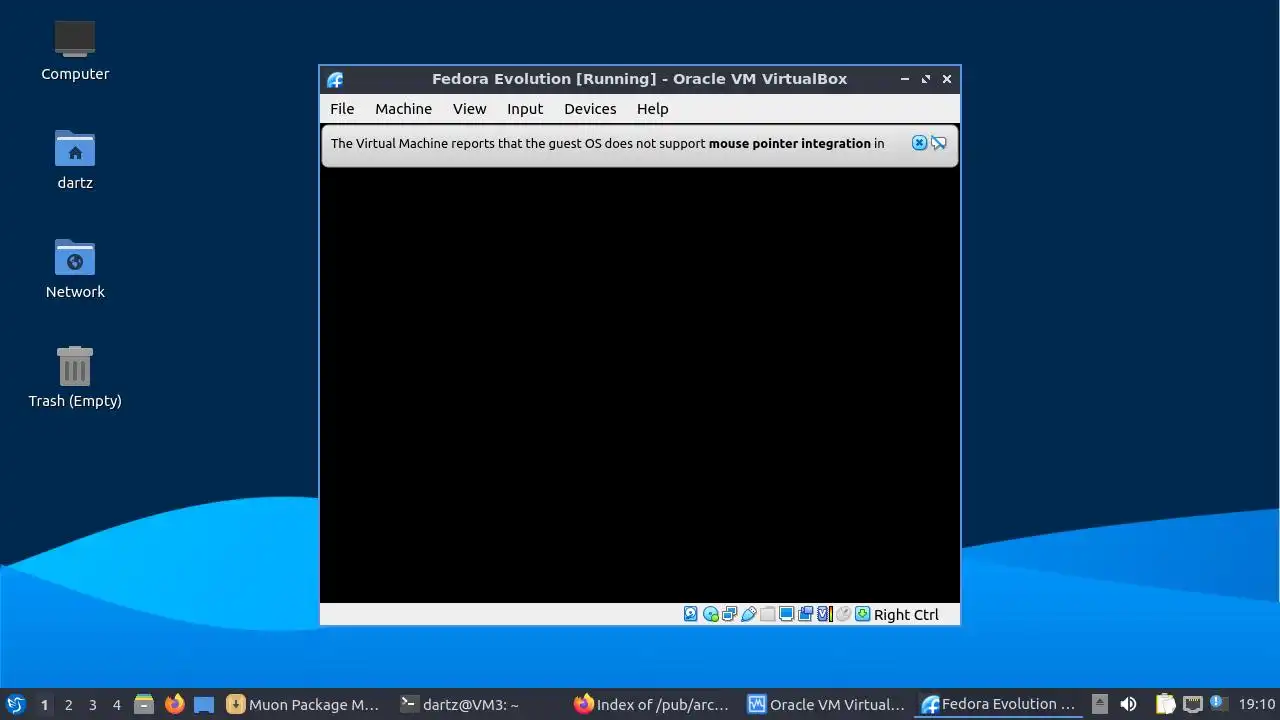Launch Firefox from the quick launch
This screenshot has width=1280, height=720.
click(174, 704)
